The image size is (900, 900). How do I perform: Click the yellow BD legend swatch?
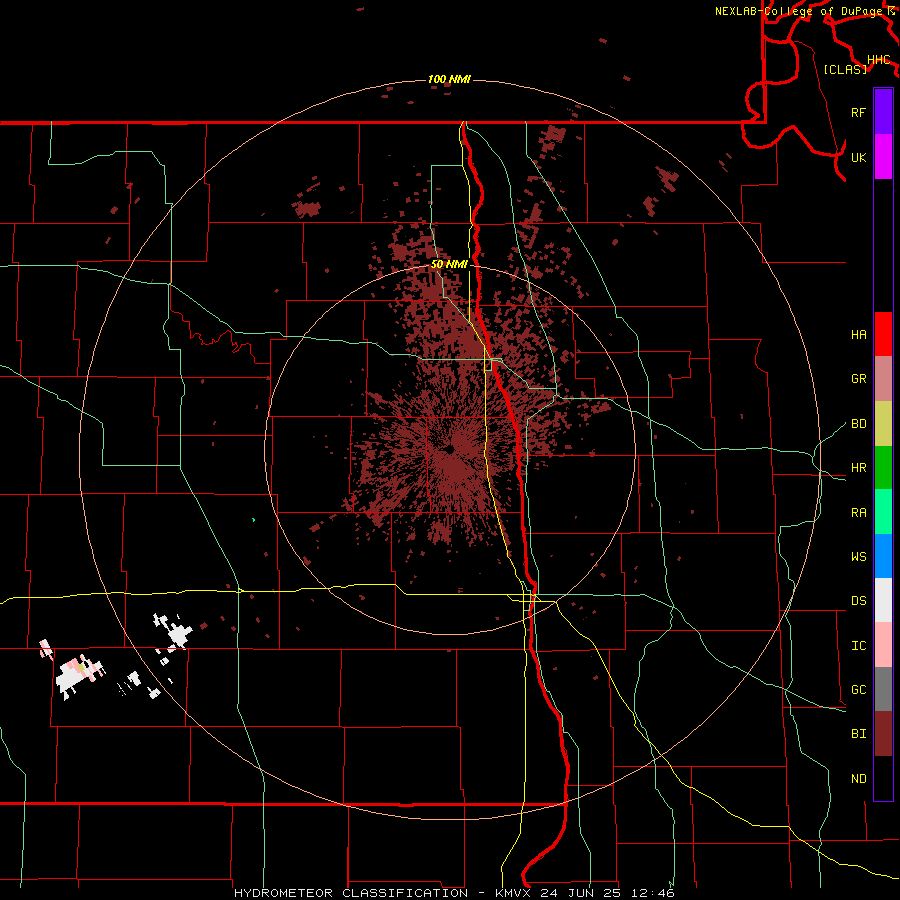[883, 423]
